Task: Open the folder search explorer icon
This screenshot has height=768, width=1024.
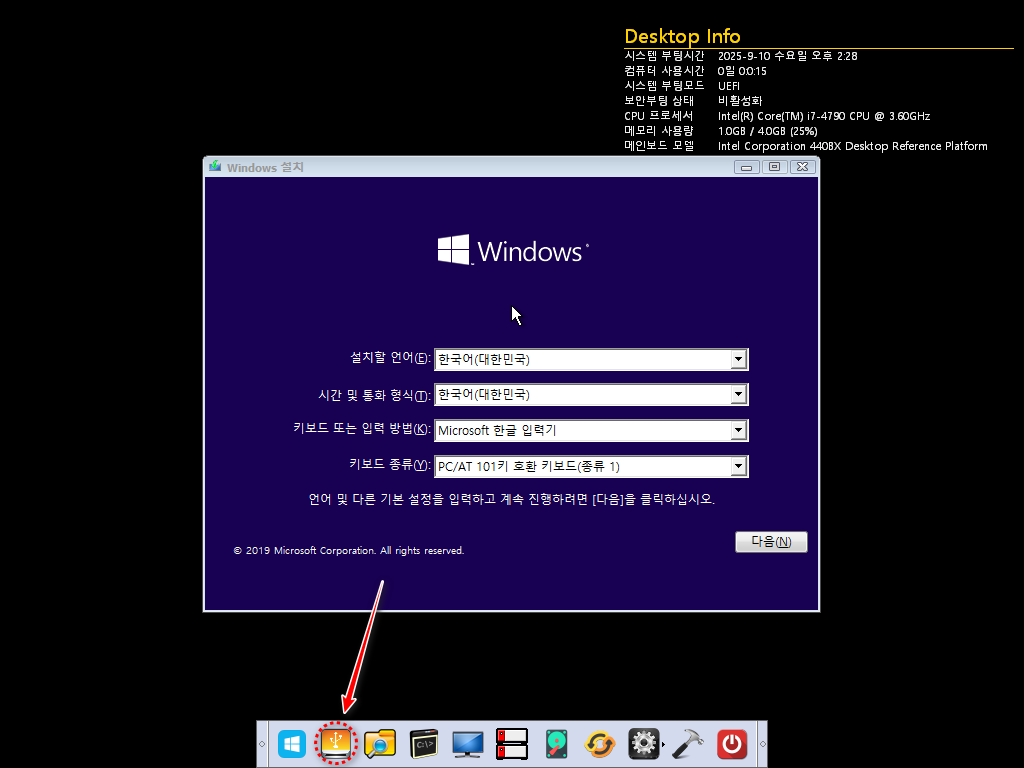Action: pyautogui.click(x=380, y=744)
